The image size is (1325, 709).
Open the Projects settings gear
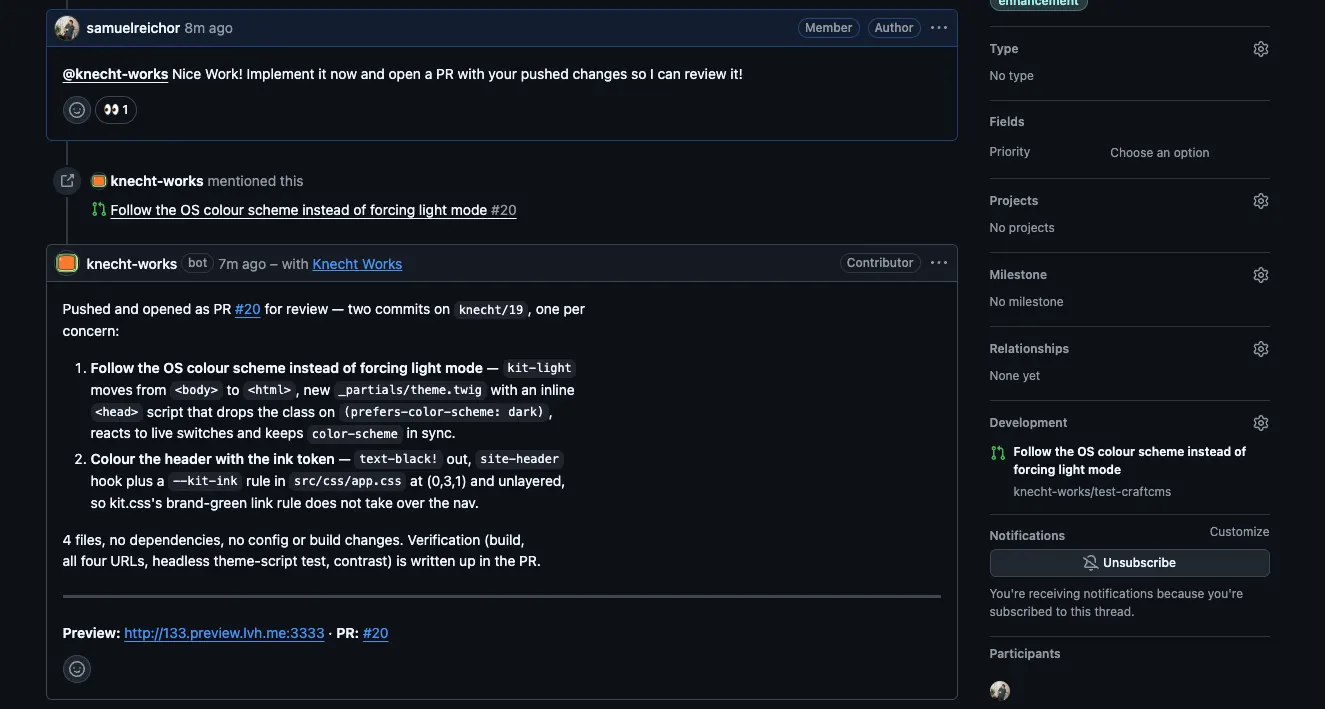pos(1261,201)
